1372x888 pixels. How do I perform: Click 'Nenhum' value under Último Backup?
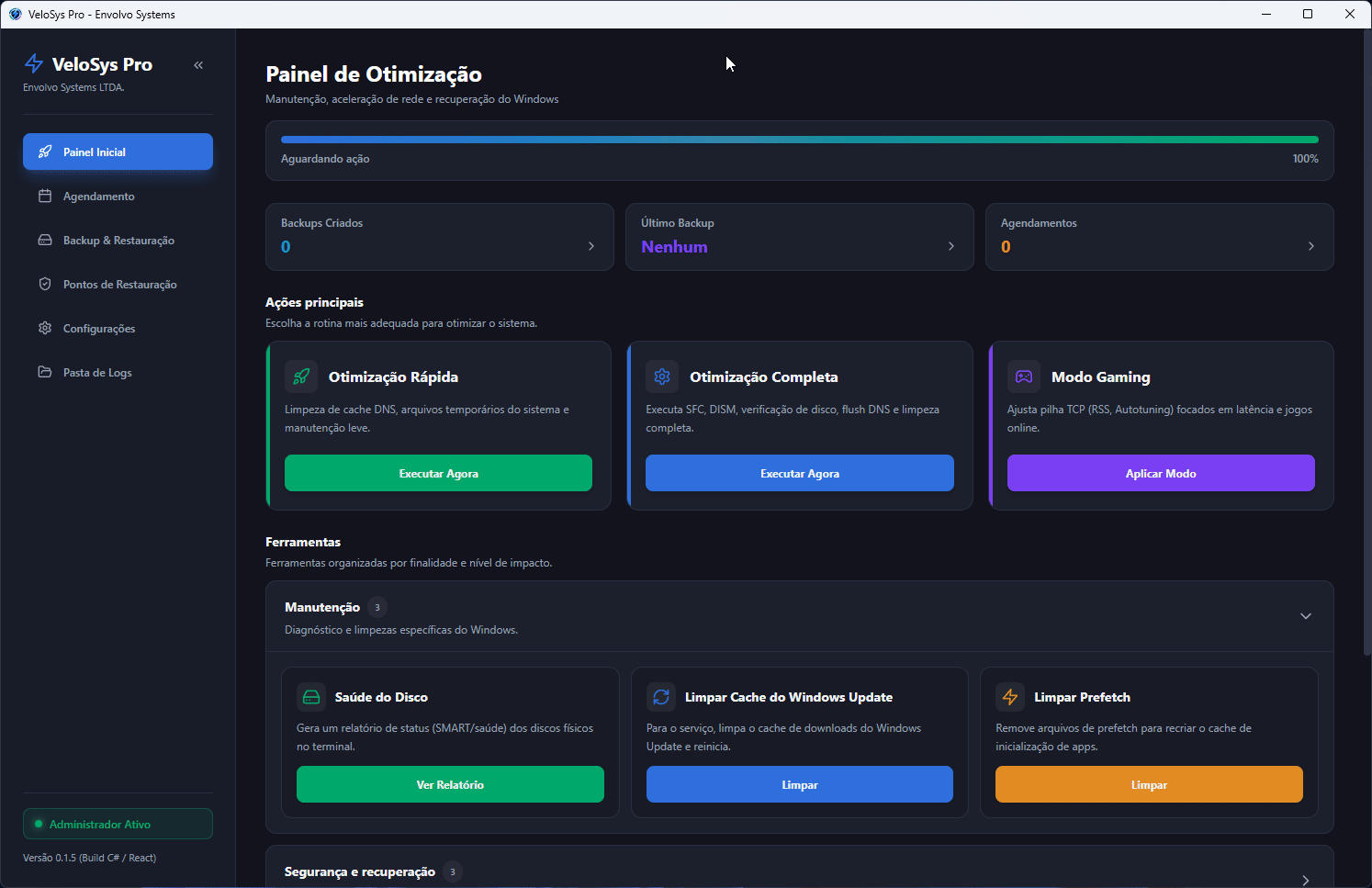(x=674, y=246)
